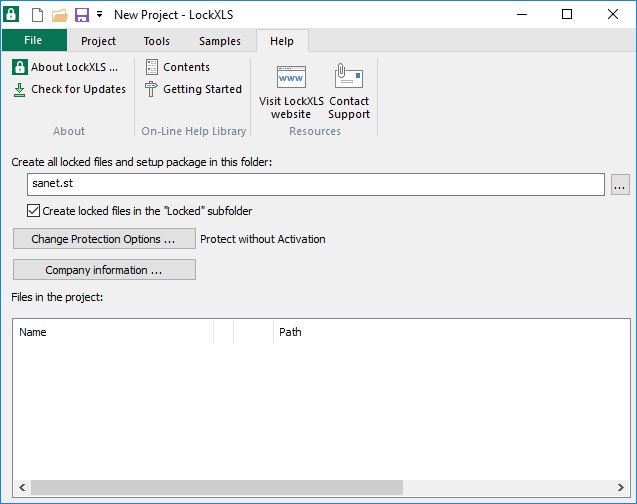Click Check for Updates
This screenshot has height=504, width=637.
(x=69, y=89)
